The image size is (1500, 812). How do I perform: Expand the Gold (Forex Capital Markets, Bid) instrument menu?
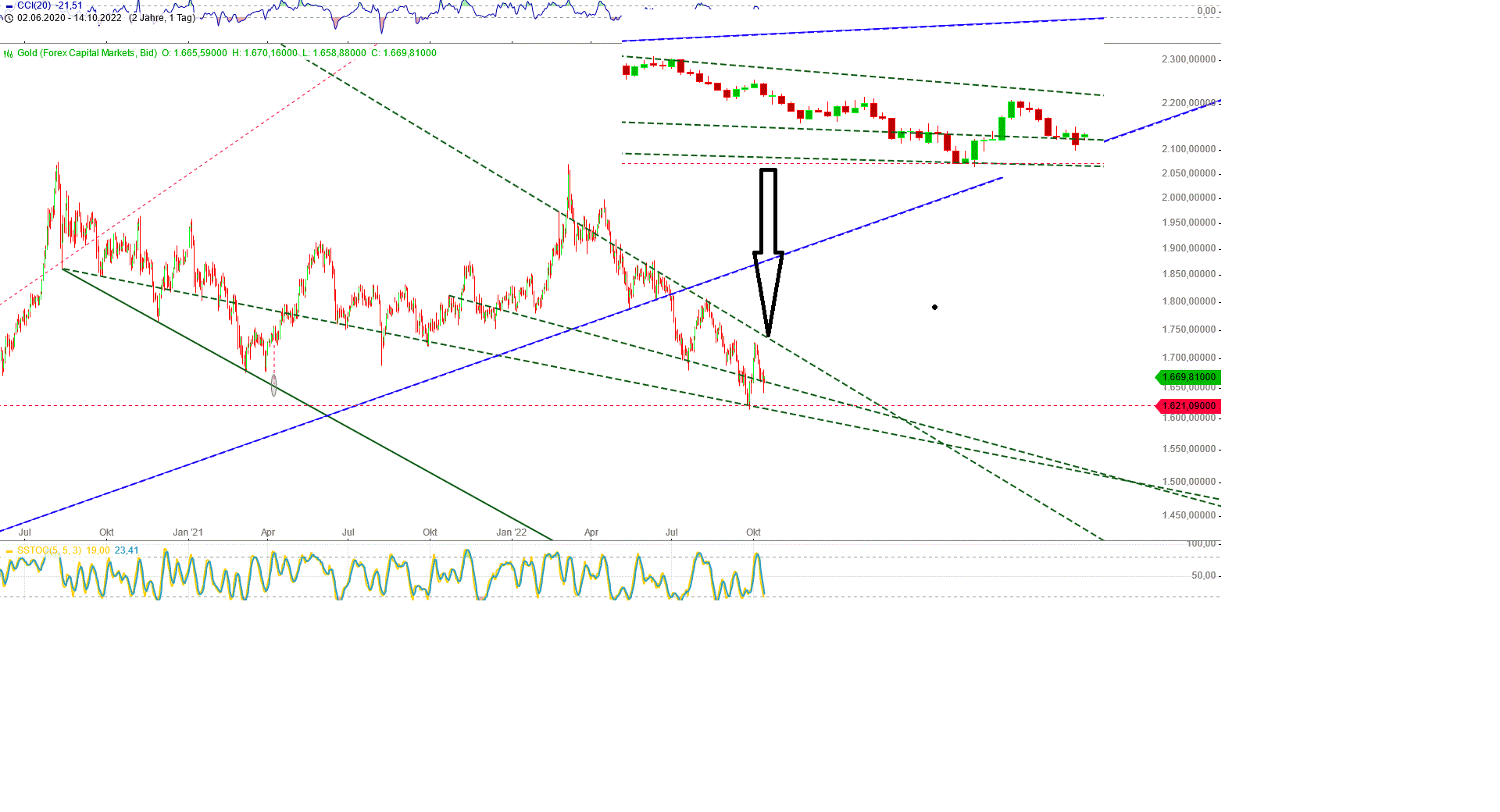[87, 53]
